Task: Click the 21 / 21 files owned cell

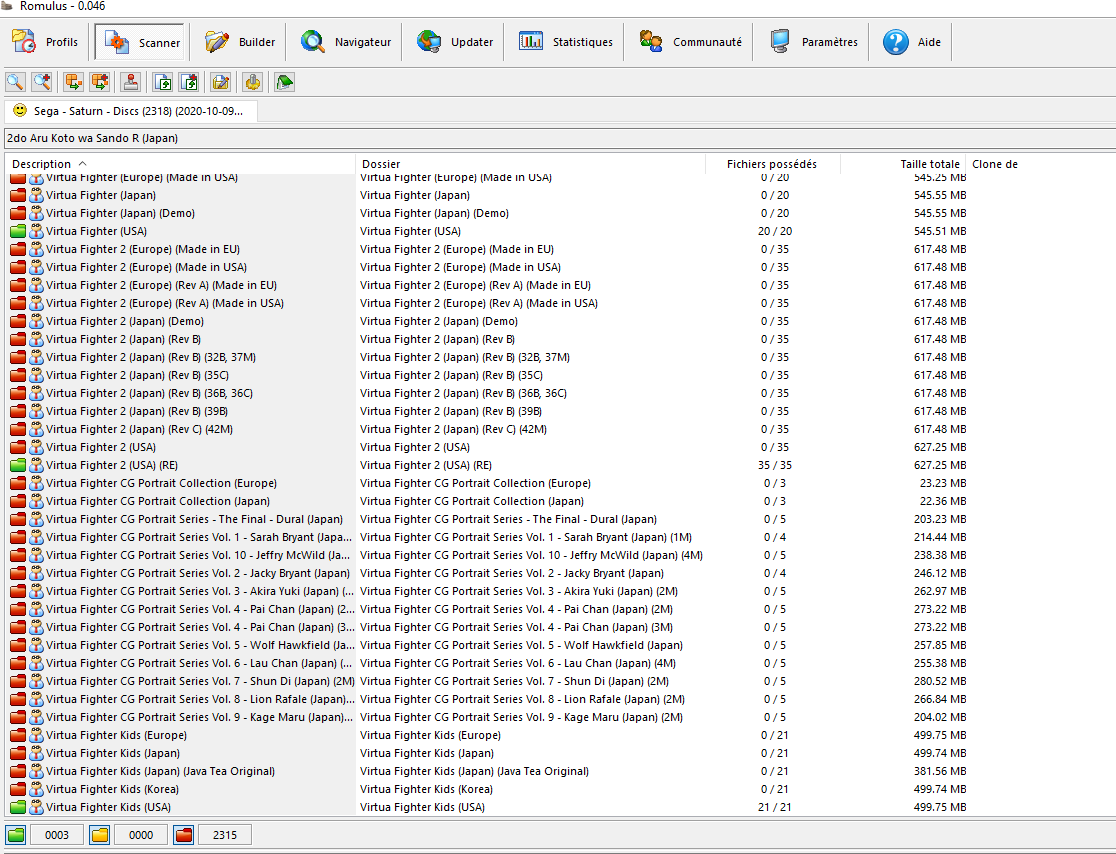Action: pyautogui.click(x=774, y=807)
